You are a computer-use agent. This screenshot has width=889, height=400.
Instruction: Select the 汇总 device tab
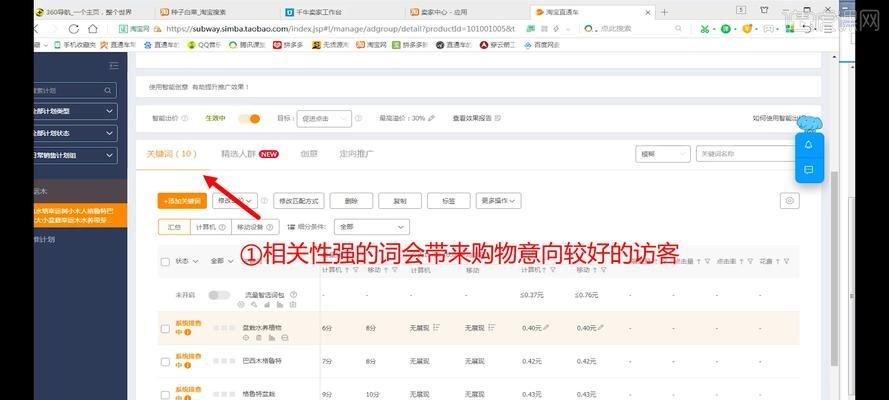coord(174,227)
